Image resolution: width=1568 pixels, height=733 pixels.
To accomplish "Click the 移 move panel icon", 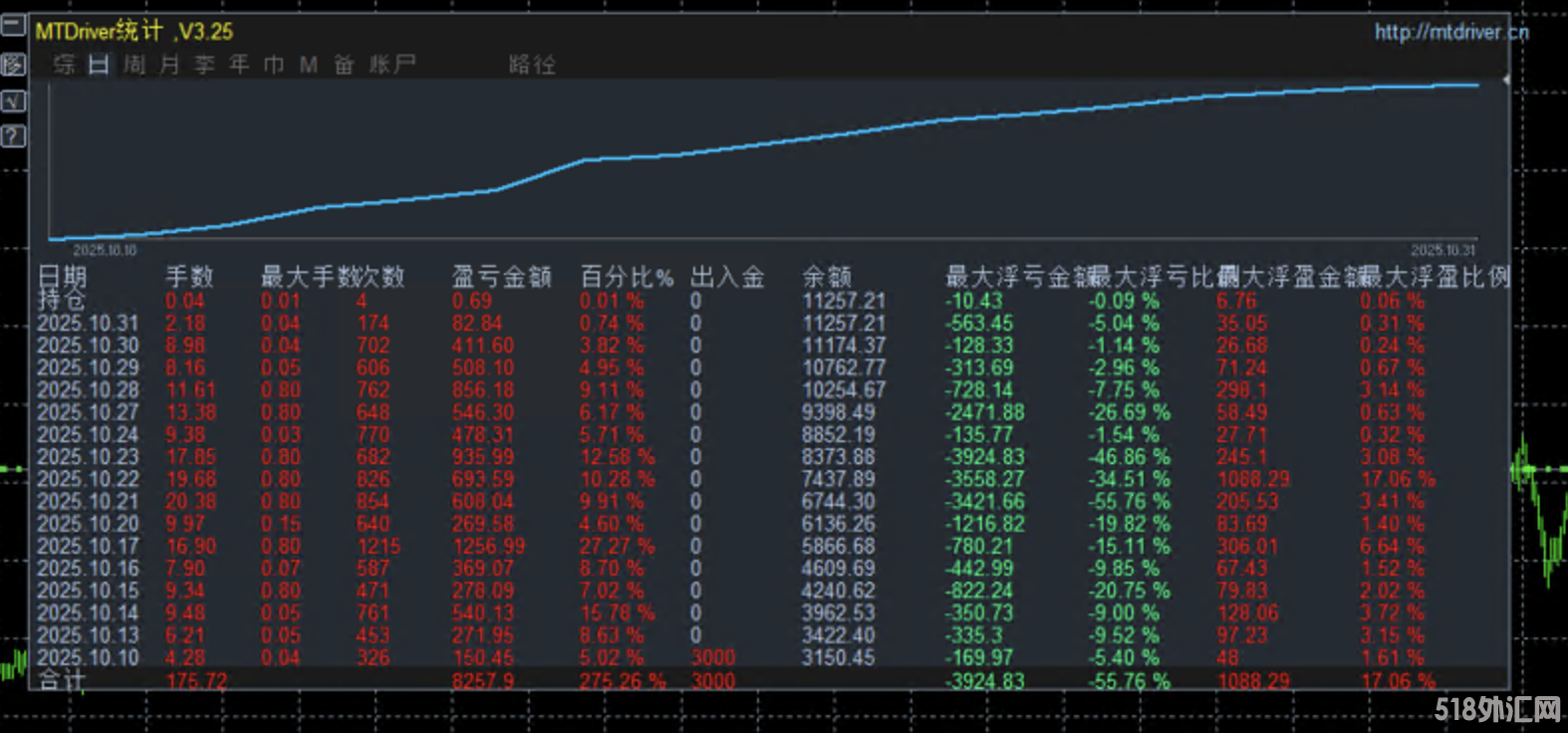I will [13, 65].
